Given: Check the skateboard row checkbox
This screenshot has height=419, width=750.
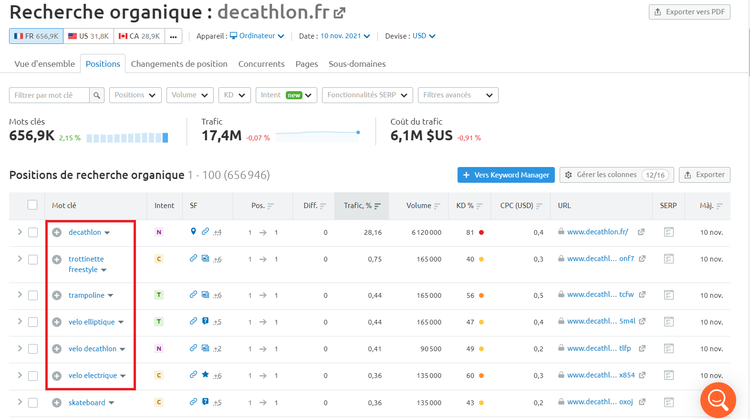Looking at the screenshot, I should tap(33, 403).
